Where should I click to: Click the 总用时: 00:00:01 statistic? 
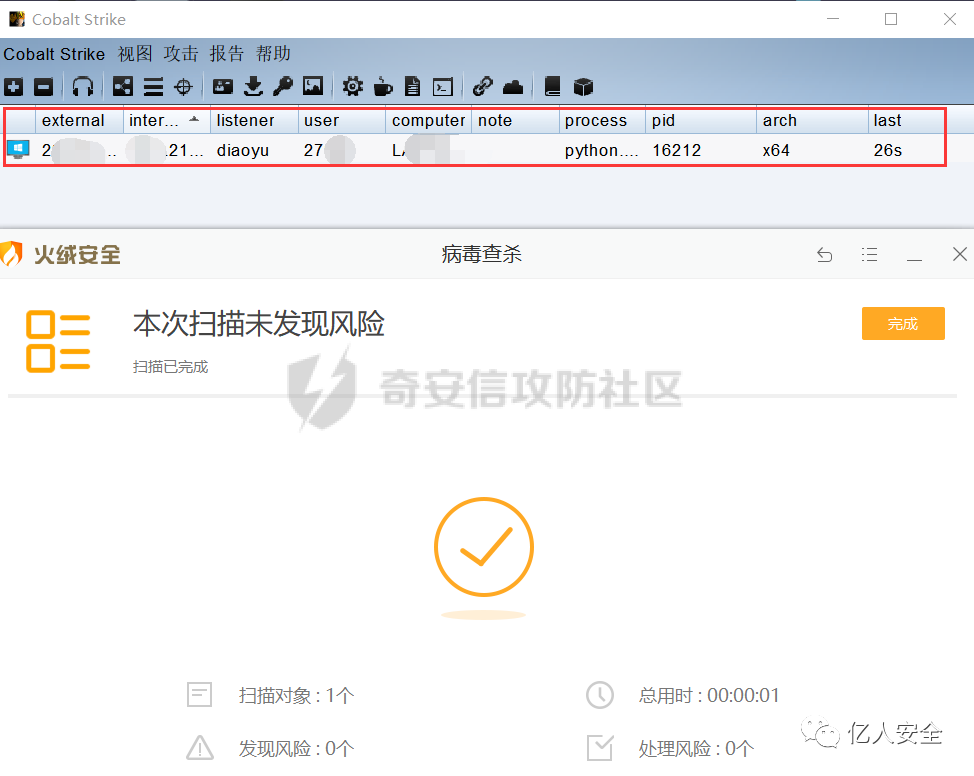coord(709,695)
